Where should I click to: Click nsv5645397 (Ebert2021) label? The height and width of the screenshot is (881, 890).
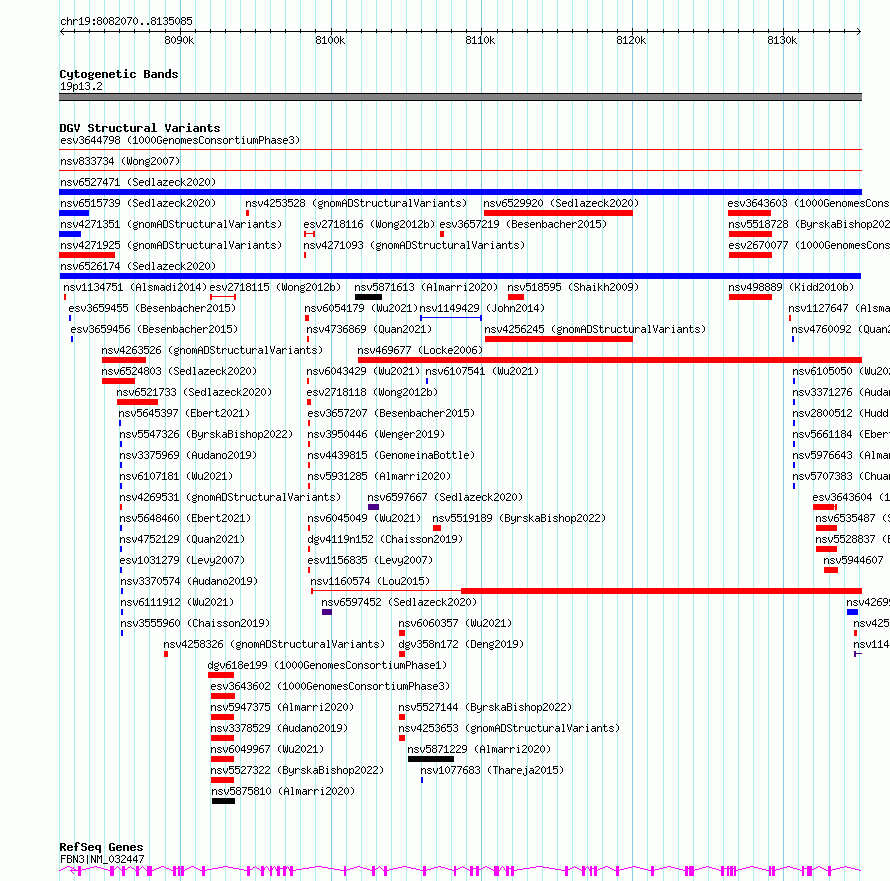pos(184,413)
